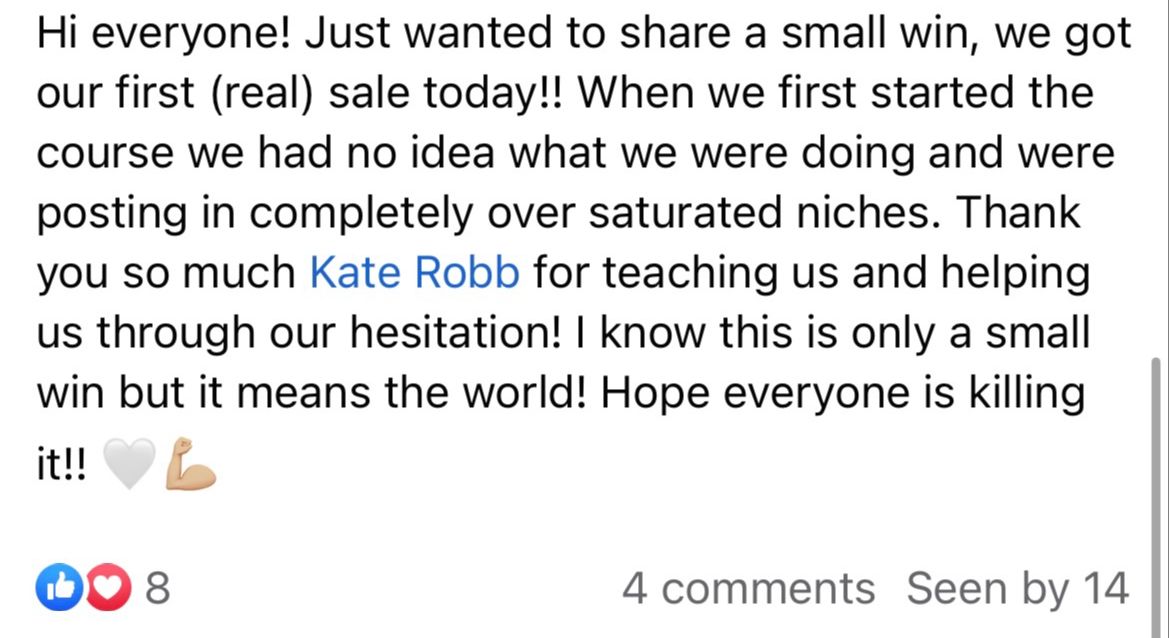This screenshot has width=1169, height=638.
Task: Click the white heart emoji
Action: 127,466
